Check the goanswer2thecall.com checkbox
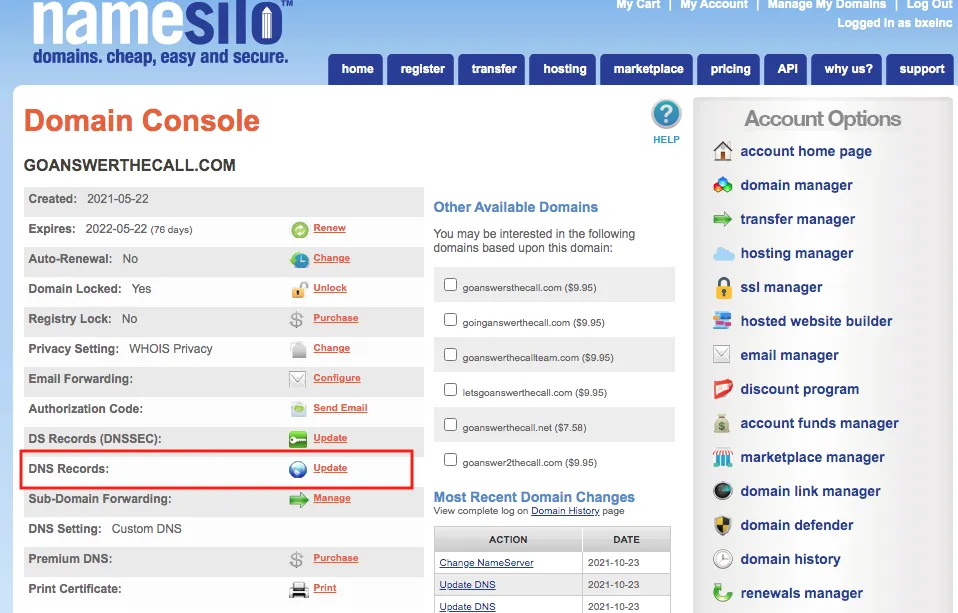Viewport: 958px width, 613px height. [450, 459]
